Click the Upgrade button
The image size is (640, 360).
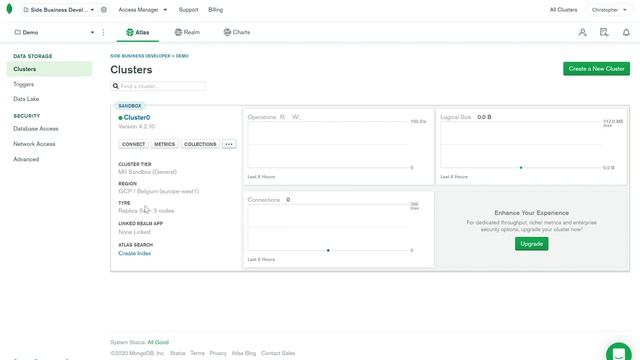click(531, 244)
